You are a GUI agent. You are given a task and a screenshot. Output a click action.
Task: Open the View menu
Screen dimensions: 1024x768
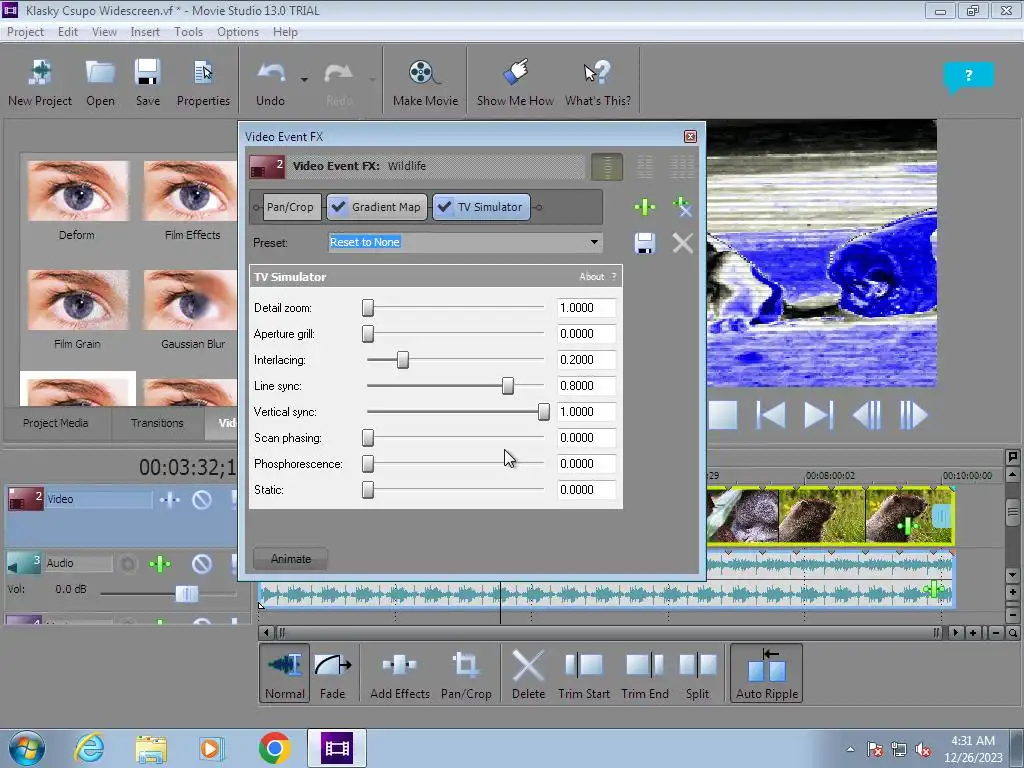[x=104, y=32]
